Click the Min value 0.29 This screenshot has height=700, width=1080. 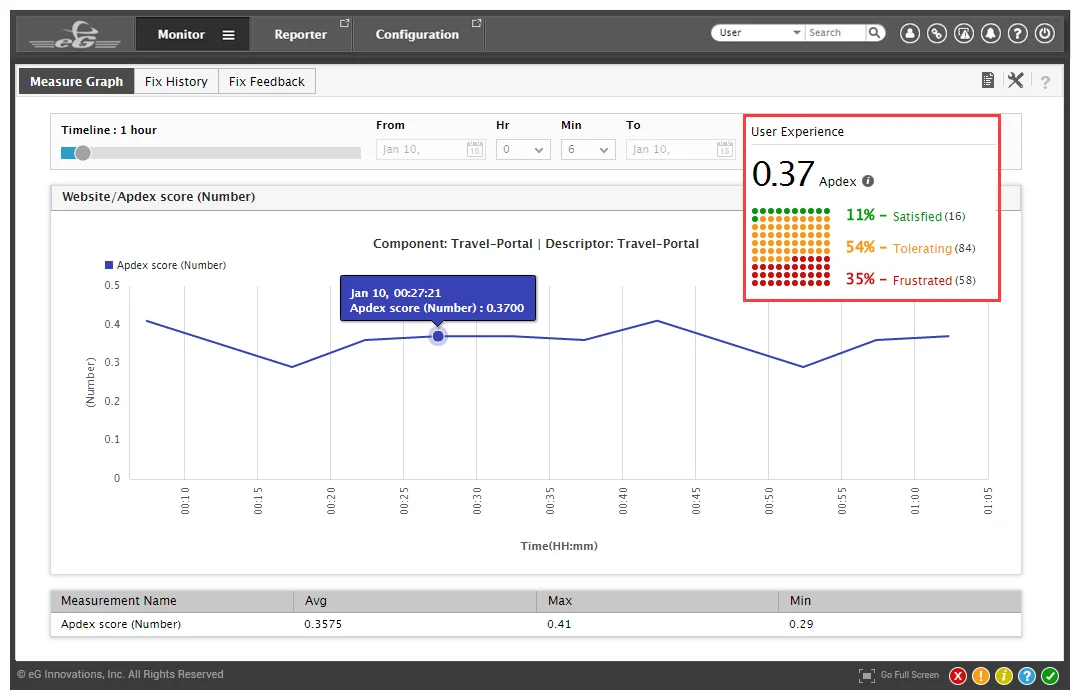coord(801,624)
